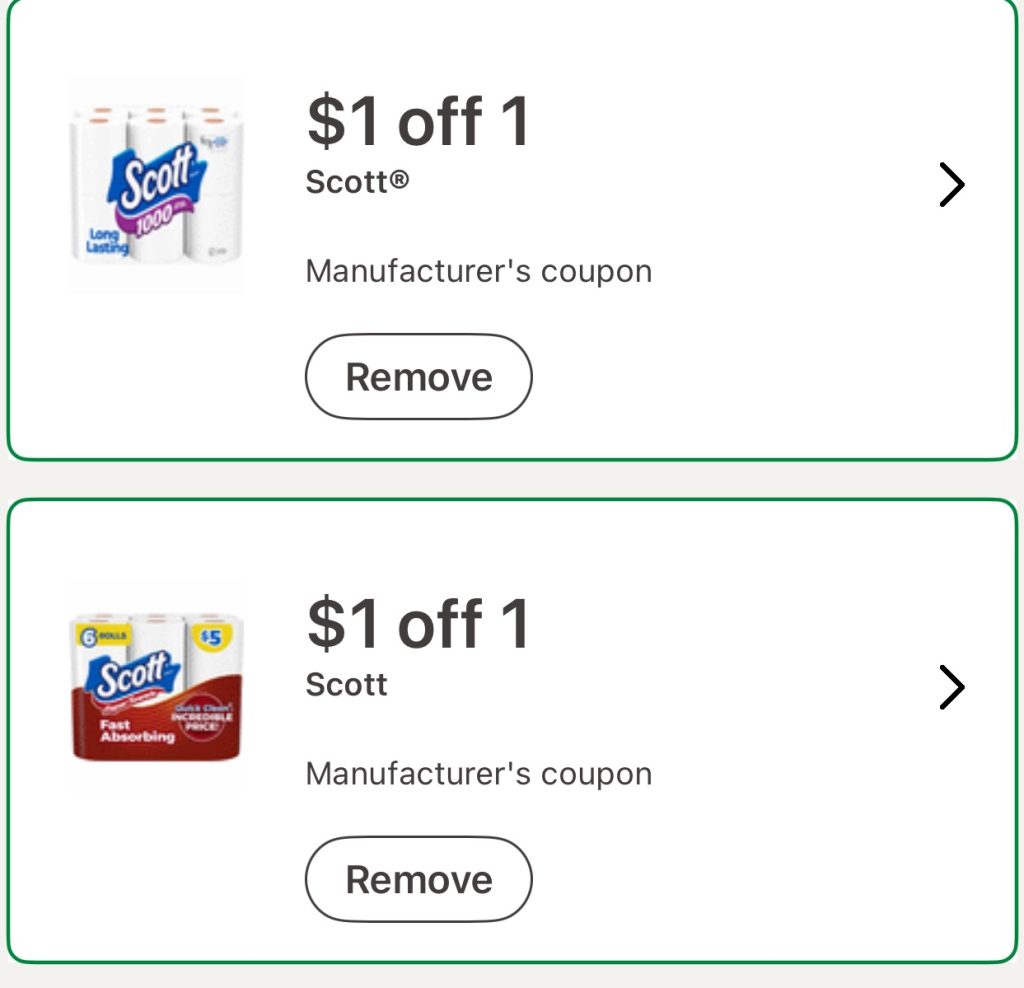Remove the Scott® toilet paper coupon
Viewport: 1024px width, 988px height.
pos(418,377)
